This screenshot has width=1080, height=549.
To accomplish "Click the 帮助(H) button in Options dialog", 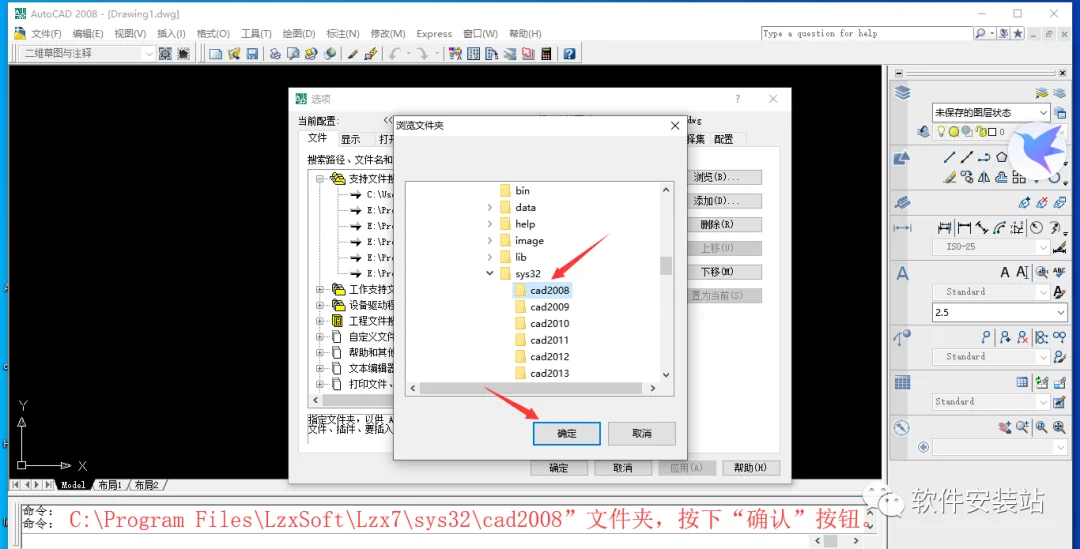I will pyautogui.click(x=751, y=468).
